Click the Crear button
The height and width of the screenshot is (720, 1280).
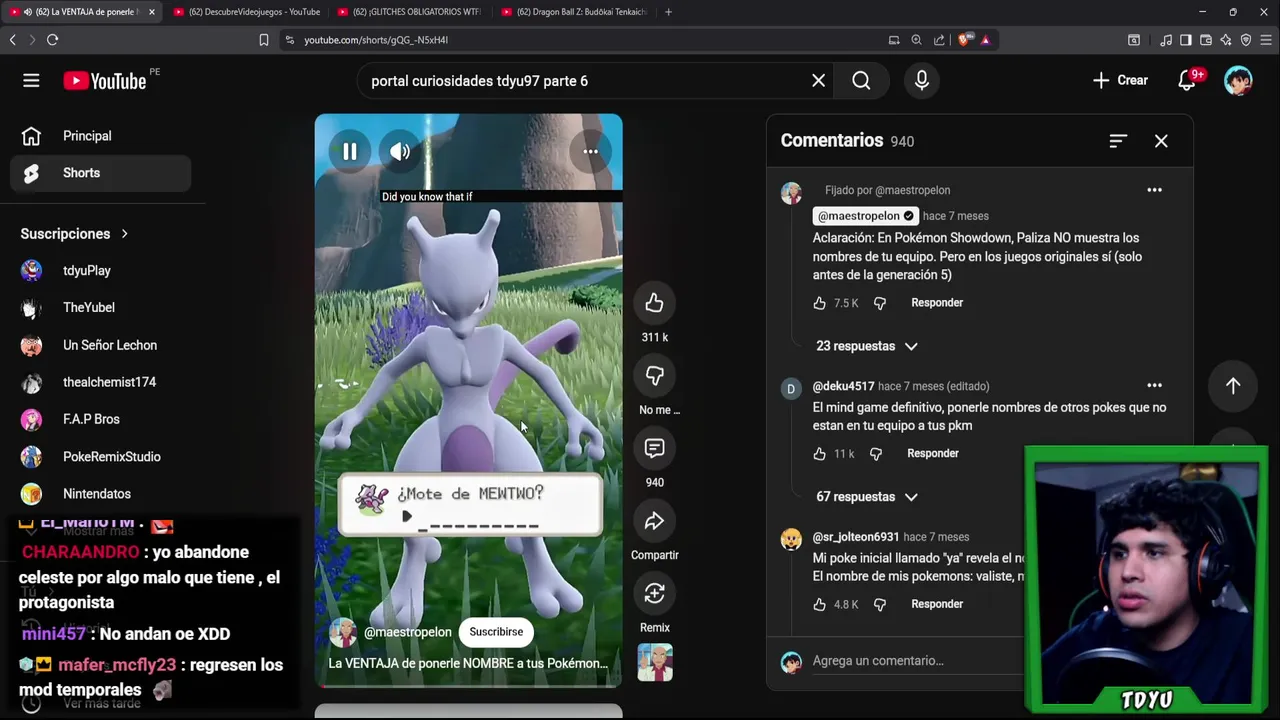[1121, 81]
